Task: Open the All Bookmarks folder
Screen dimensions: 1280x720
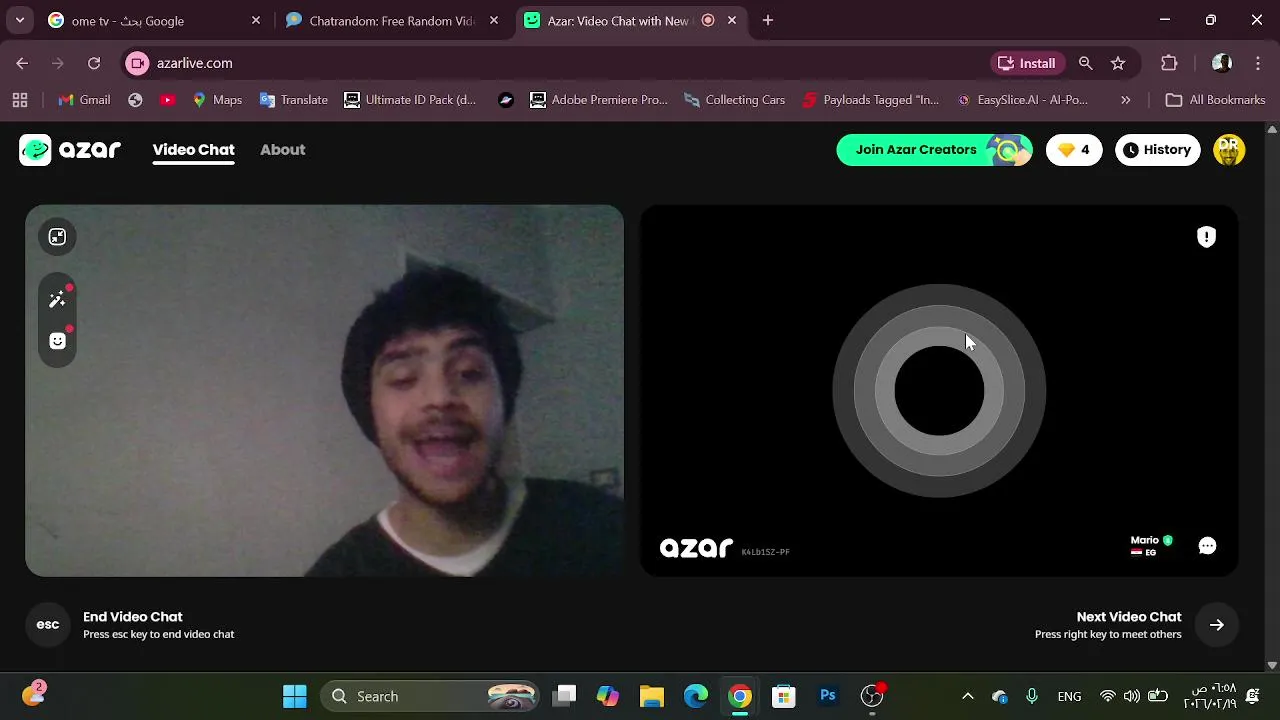Action: pos(1215,100)
